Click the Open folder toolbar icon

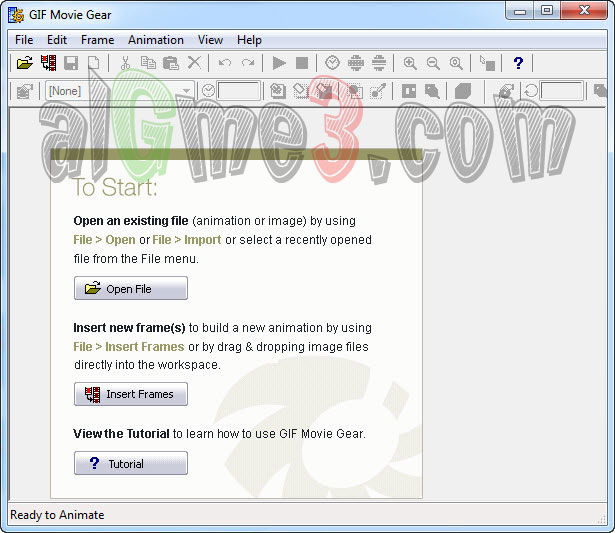tap(25, 63)
